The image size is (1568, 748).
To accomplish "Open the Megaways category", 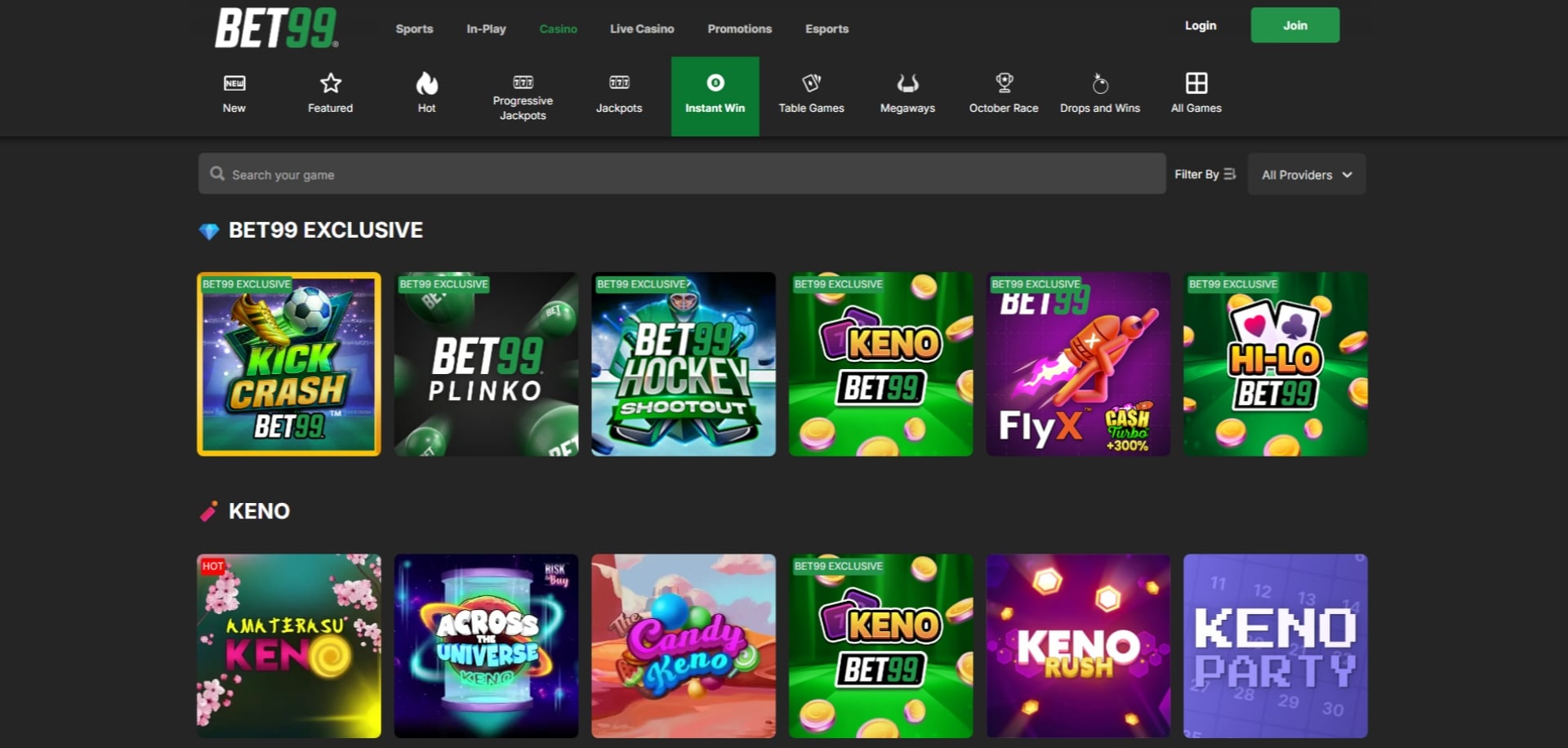I will [907, 96].
